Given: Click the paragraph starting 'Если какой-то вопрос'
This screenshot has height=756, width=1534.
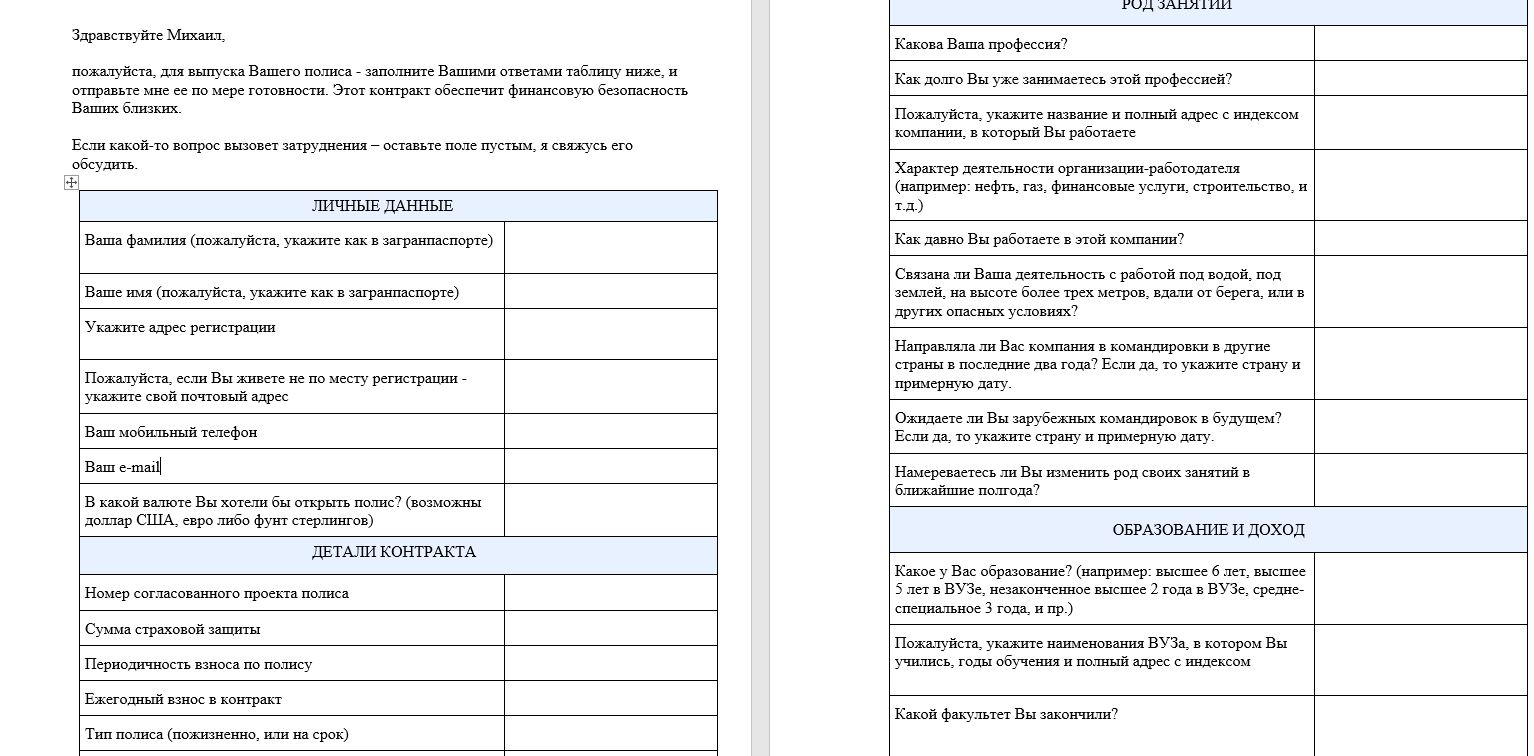Looking at the screenshot, I should [x=352, y=155].
